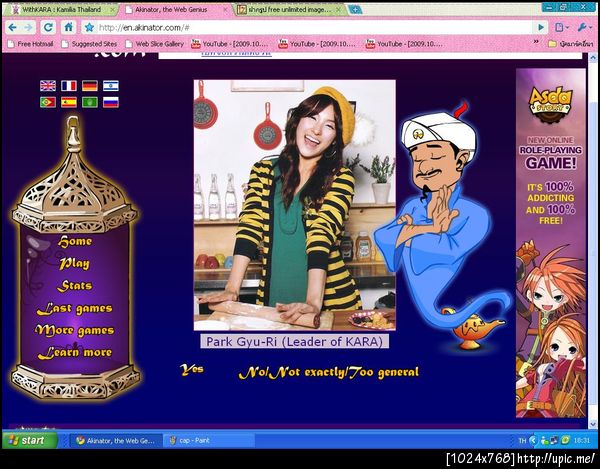600x469 pixels.
Task: Open the Thai-named bookmarks folder
Action: (571, 44)
